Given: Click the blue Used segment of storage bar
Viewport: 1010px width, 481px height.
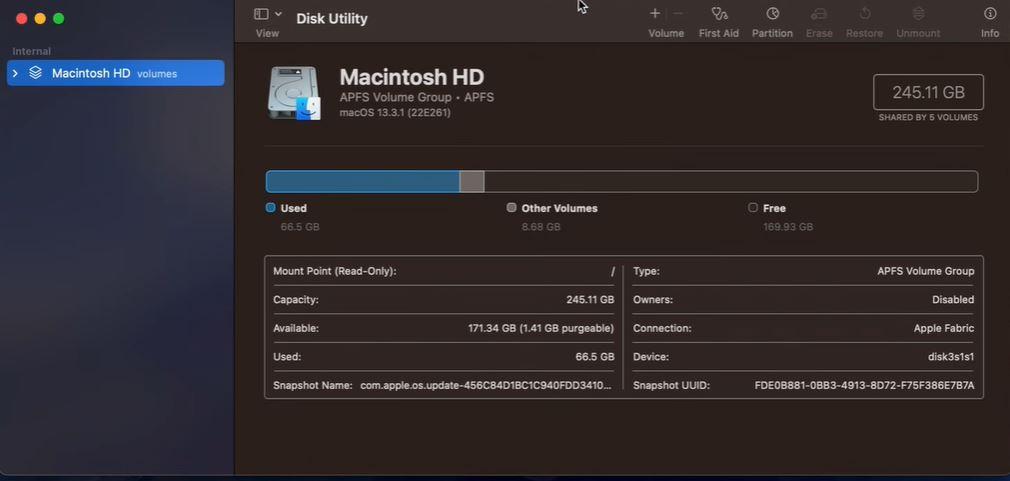Looking at the screenshot, I should point(363,182).
